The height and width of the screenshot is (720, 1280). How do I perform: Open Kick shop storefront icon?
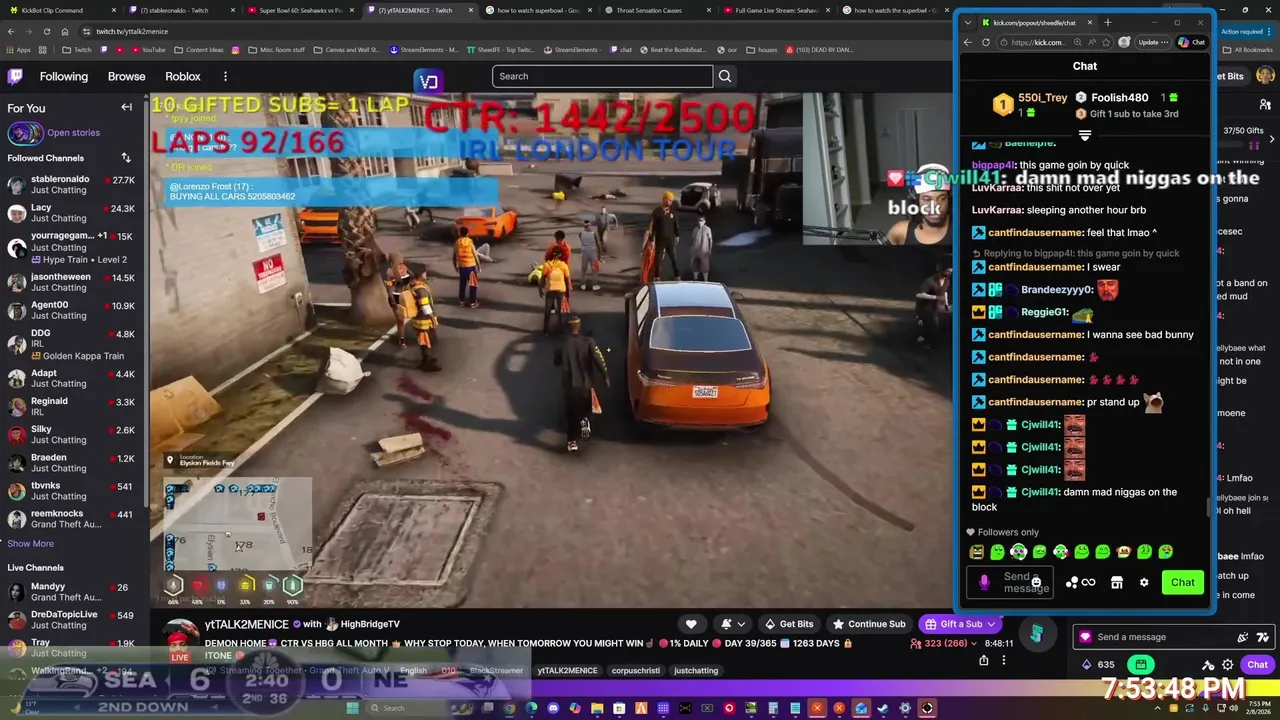pyautogui.click(x=1117, y=582)
